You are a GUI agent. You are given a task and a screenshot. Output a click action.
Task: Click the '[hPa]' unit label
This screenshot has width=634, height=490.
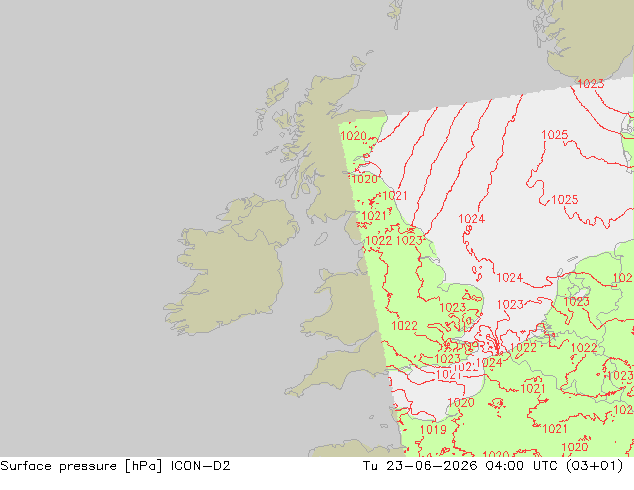(143, 466)
